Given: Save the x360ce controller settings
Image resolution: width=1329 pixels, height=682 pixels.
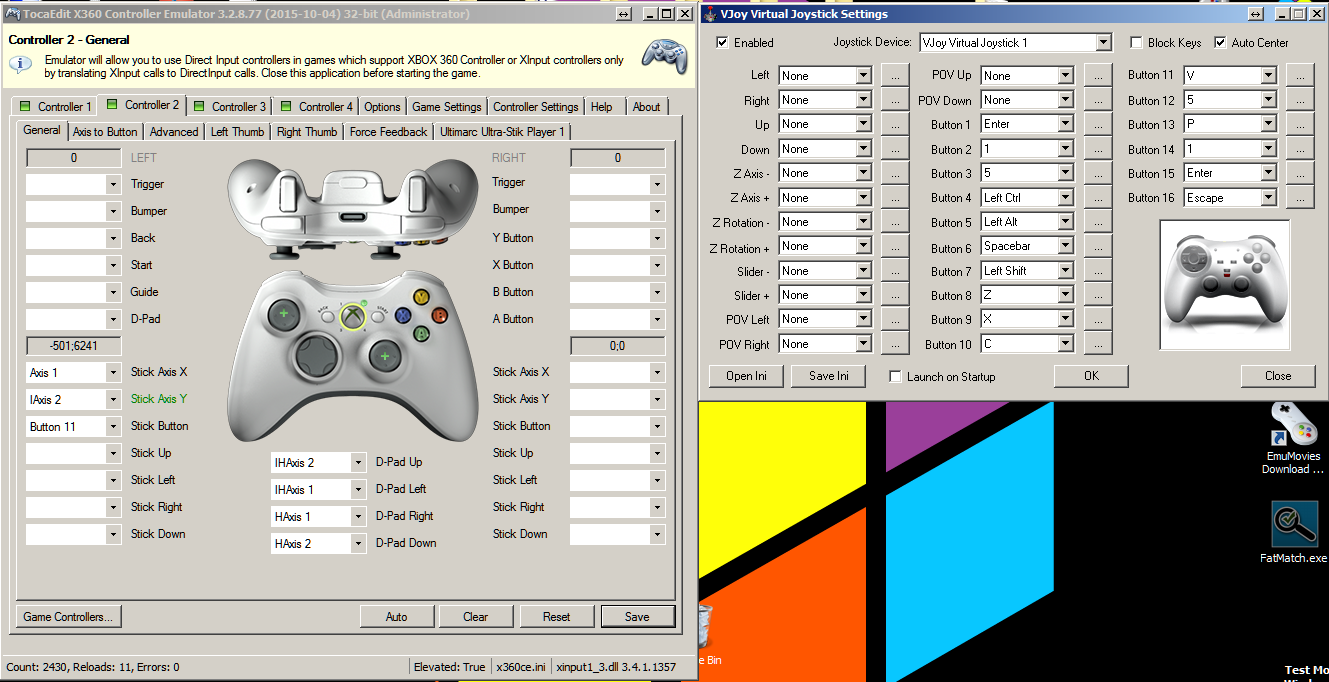Looking at the screenshot, I should tap(637, 617).
